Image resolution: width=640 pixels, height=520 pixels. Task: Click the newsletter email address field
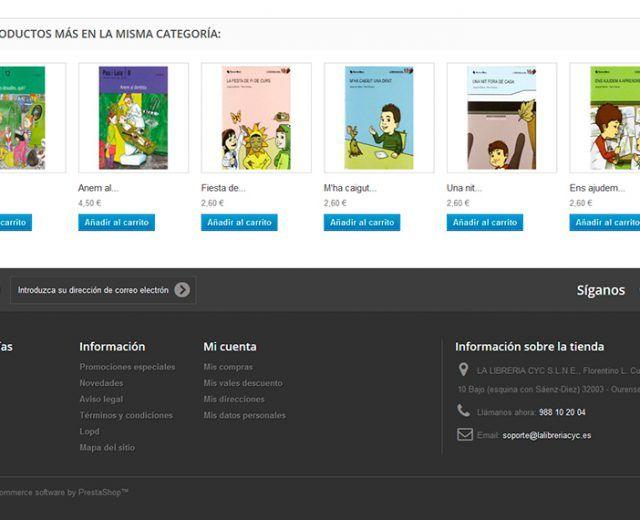(103, 290)
